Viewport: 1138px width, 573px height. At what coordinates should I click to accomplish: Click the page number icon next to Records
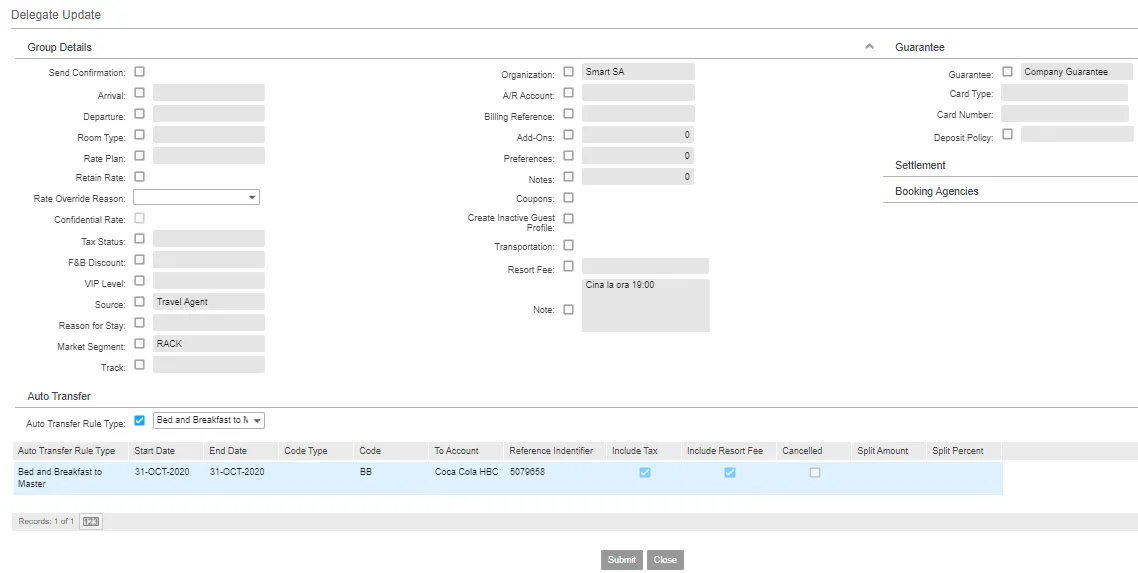tap(91, 522)
